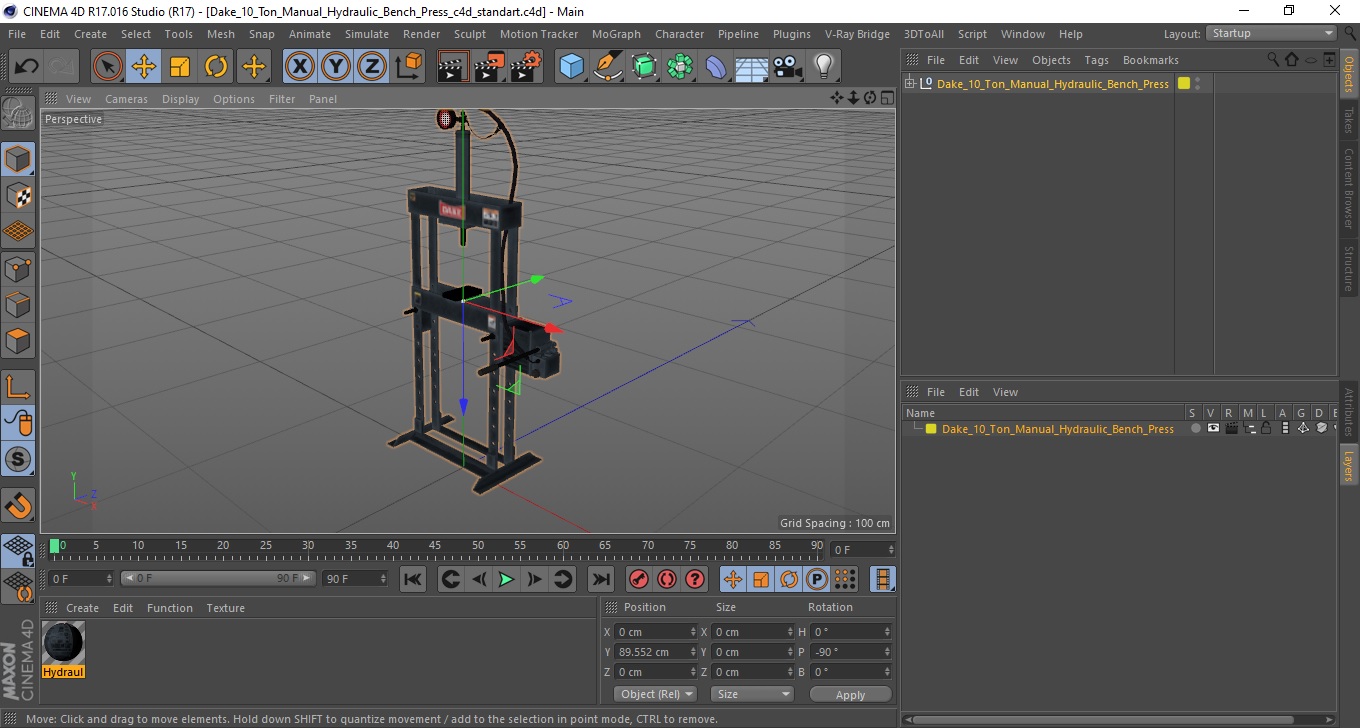Image resolution: width=1360 pixels, height=728 pixels.
Task: Open the Size mode dropdown
Action: (x=752, y=694)
